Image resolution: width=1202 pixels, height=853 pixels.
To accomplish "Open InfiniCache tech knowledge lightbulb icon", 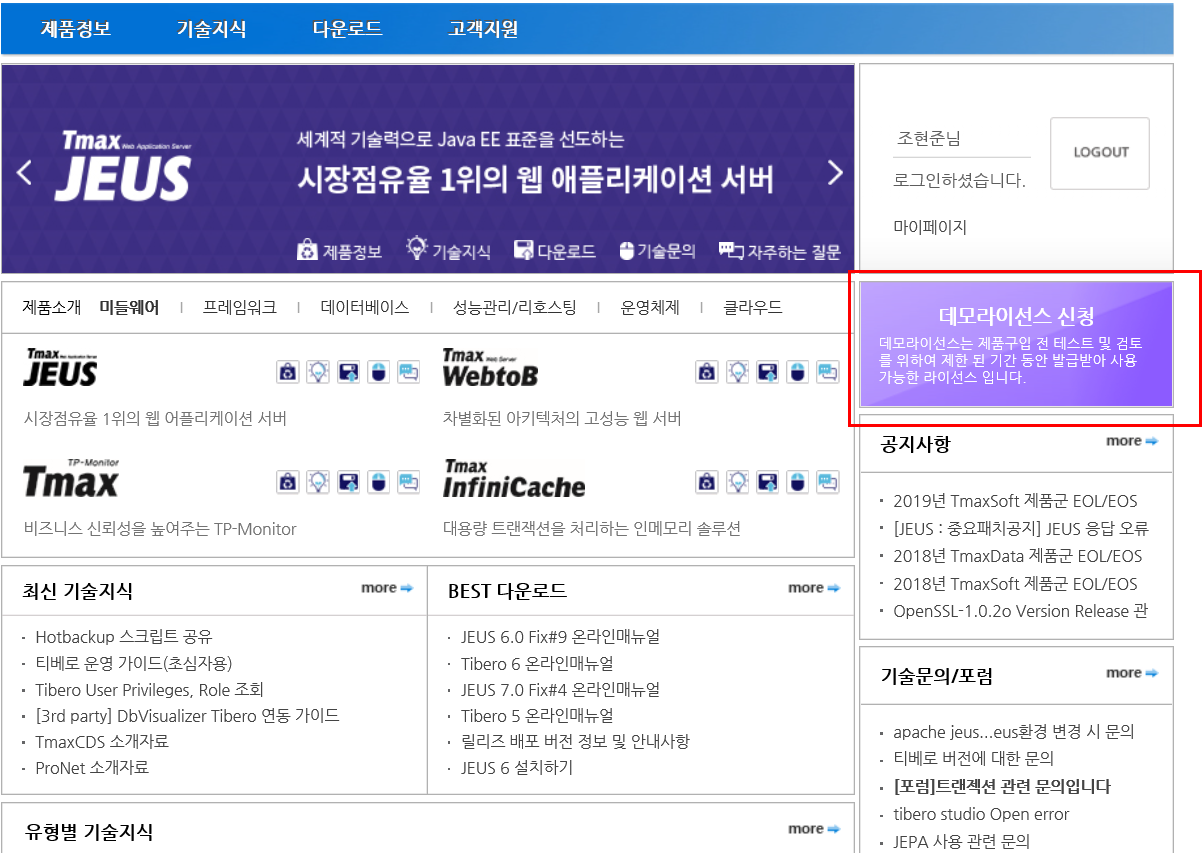I will [x=737, y=482].
